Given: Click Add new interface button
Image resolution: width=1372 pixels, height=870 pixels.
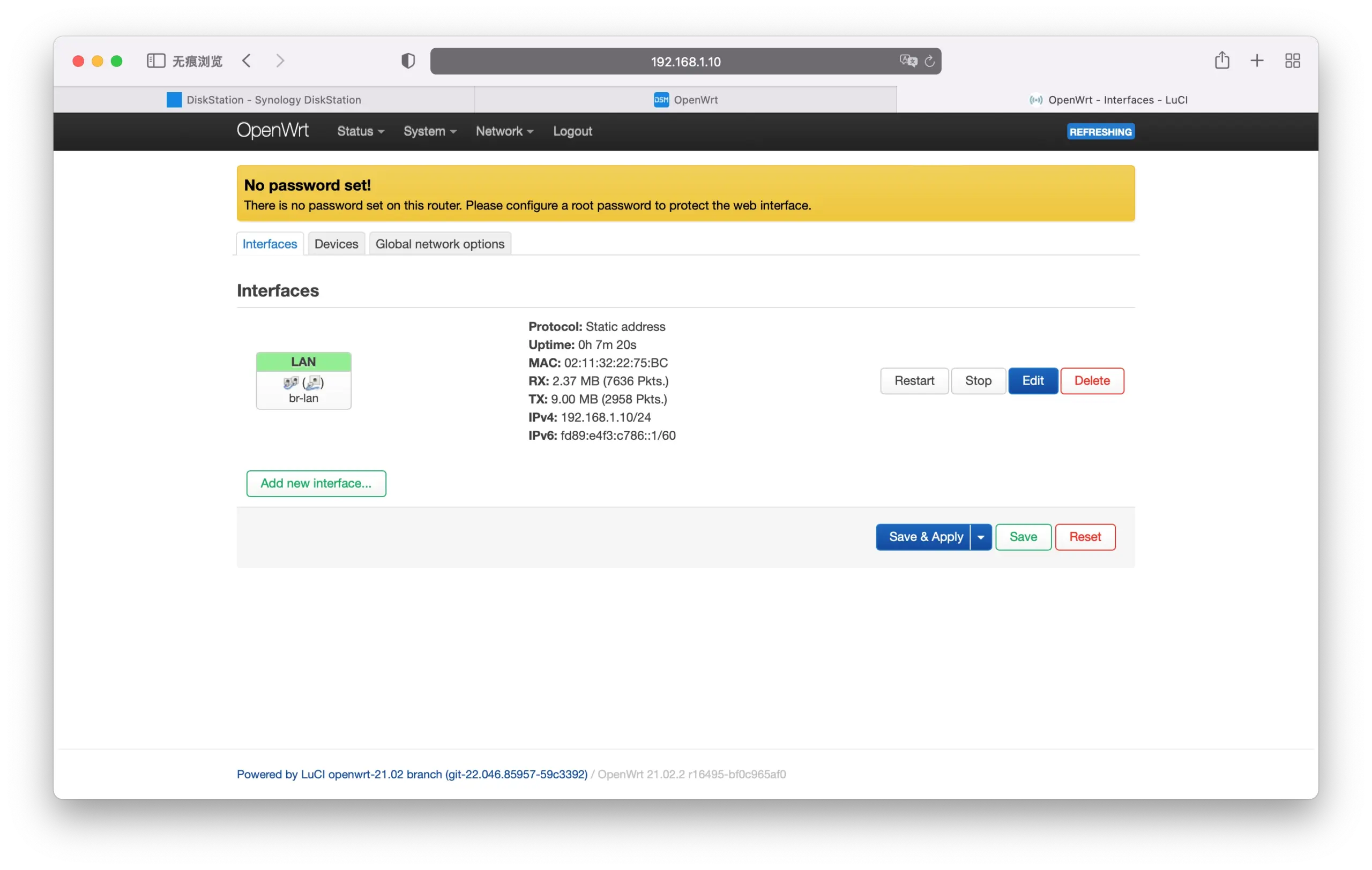Looking at the screenshot, I should coord(316,483).
